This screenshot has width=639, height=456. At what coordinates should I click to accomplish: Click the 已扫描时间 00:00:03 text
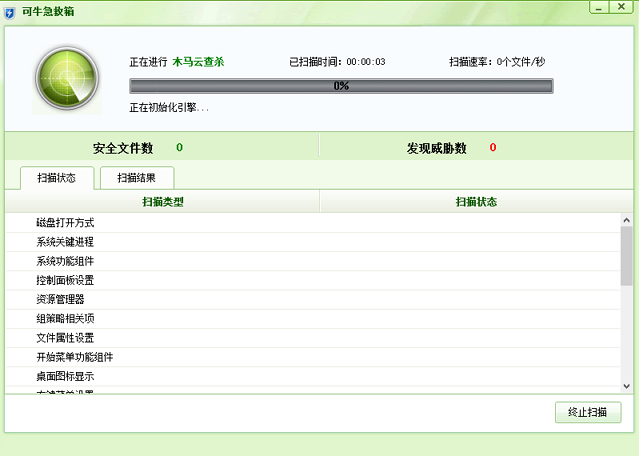[337, 62]
